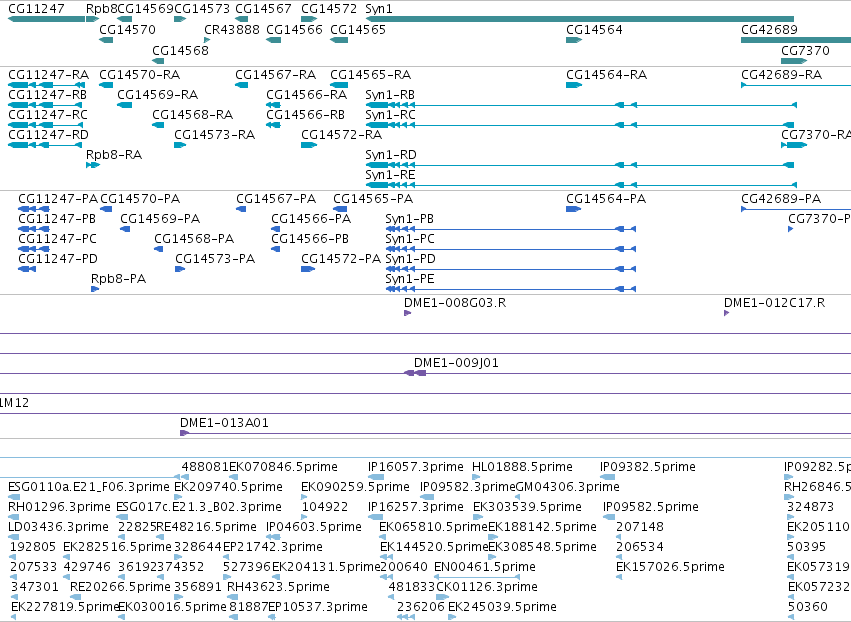Viewport: 851px width, 622px height.
Task: Click transcript CG11247-RD label
Action: (48, 135)
